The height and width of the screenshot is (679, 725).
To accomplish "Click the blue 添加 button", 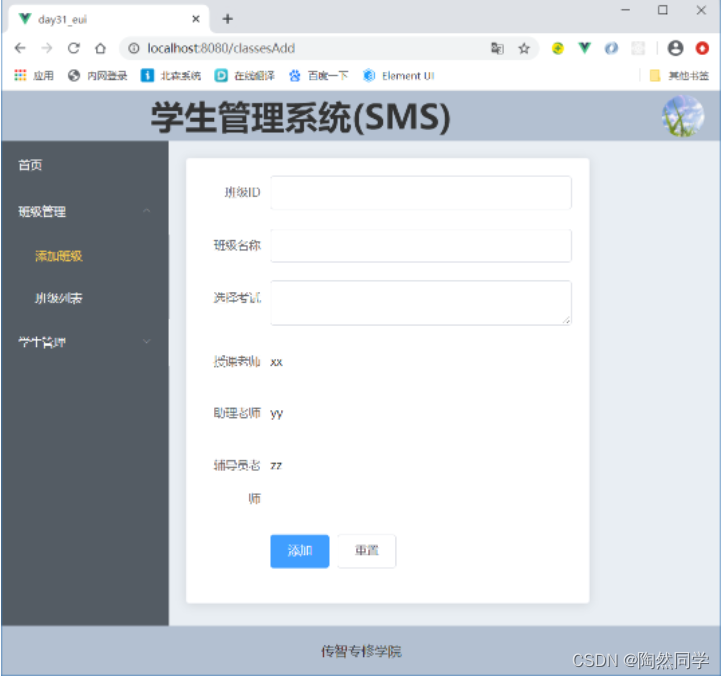I will [301, 553].
